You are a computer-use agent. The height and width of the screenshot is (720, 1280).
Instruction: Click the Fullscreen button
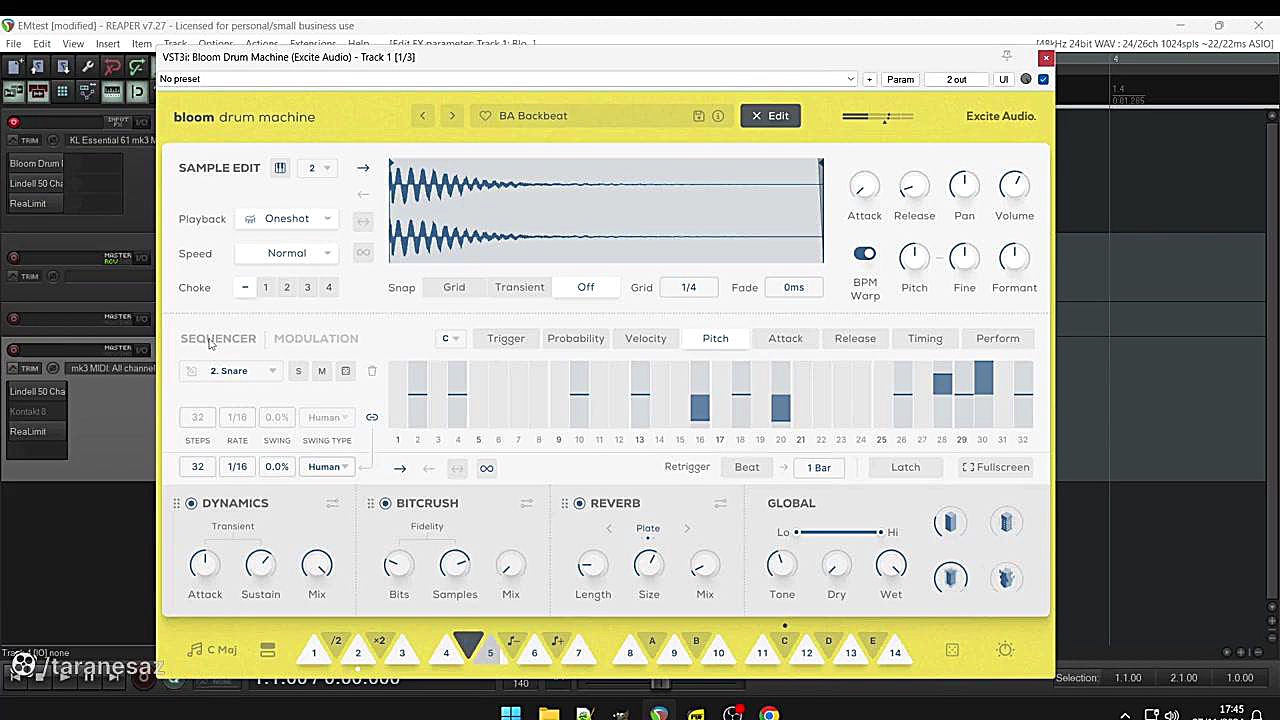click(x=995, y=467)
